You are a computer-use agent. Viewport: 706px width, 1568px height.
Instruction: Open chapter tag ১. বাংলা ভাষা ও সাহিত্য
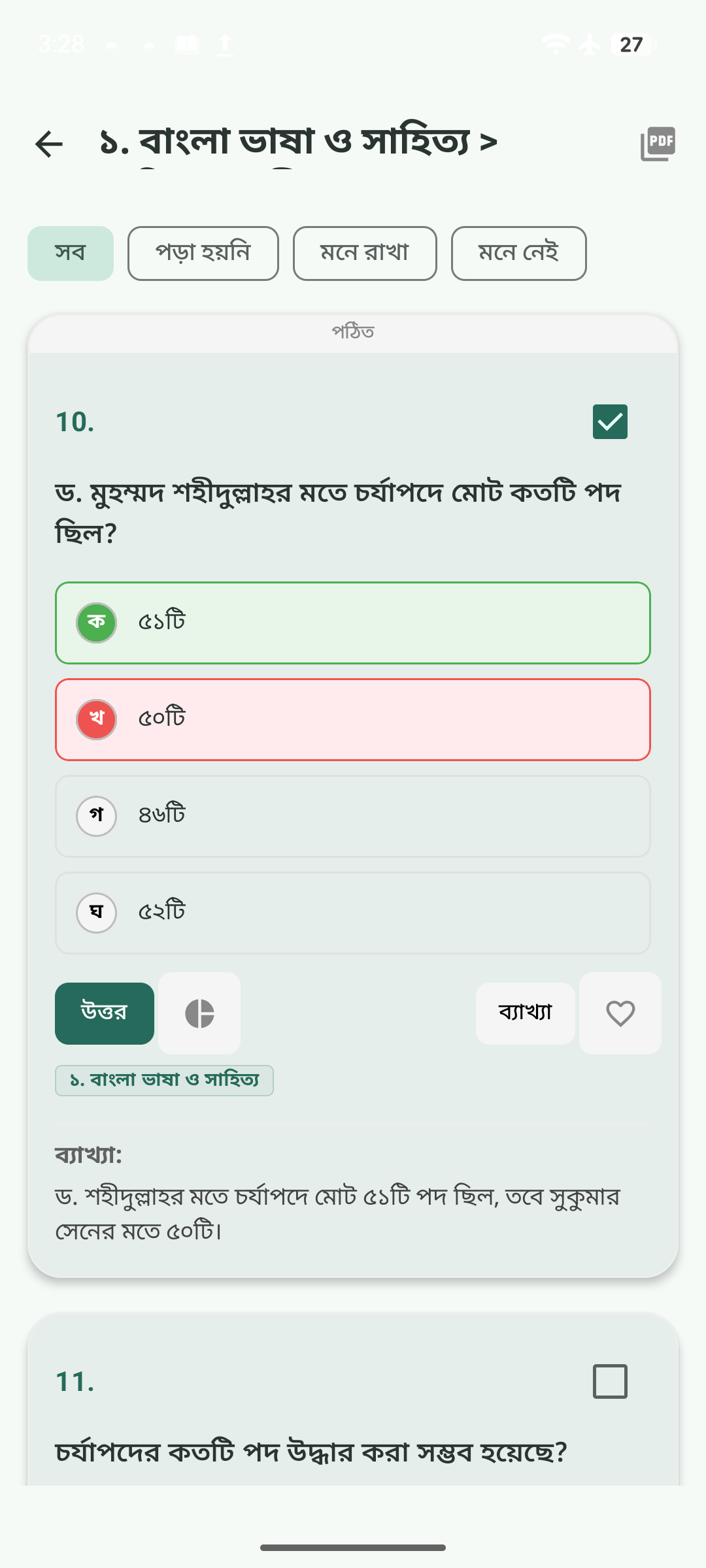pyautogui.click(x=164, y=1080)
